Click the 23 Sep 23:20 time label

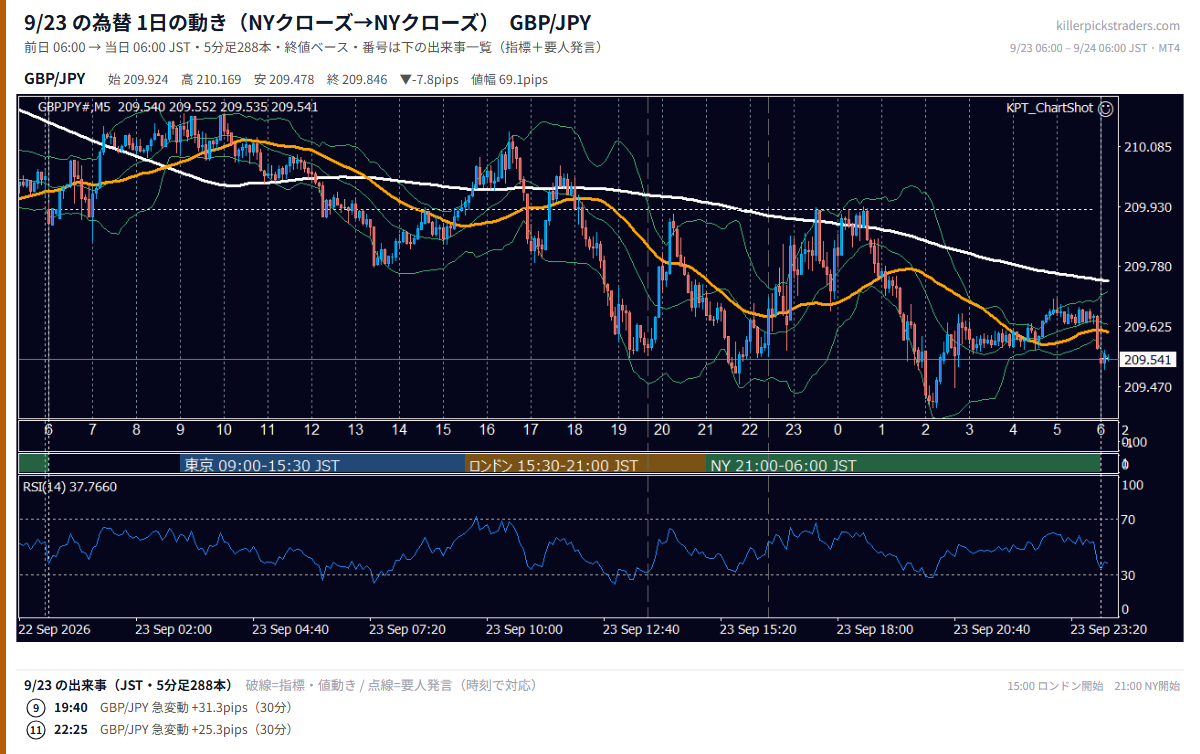(1109, 630)
